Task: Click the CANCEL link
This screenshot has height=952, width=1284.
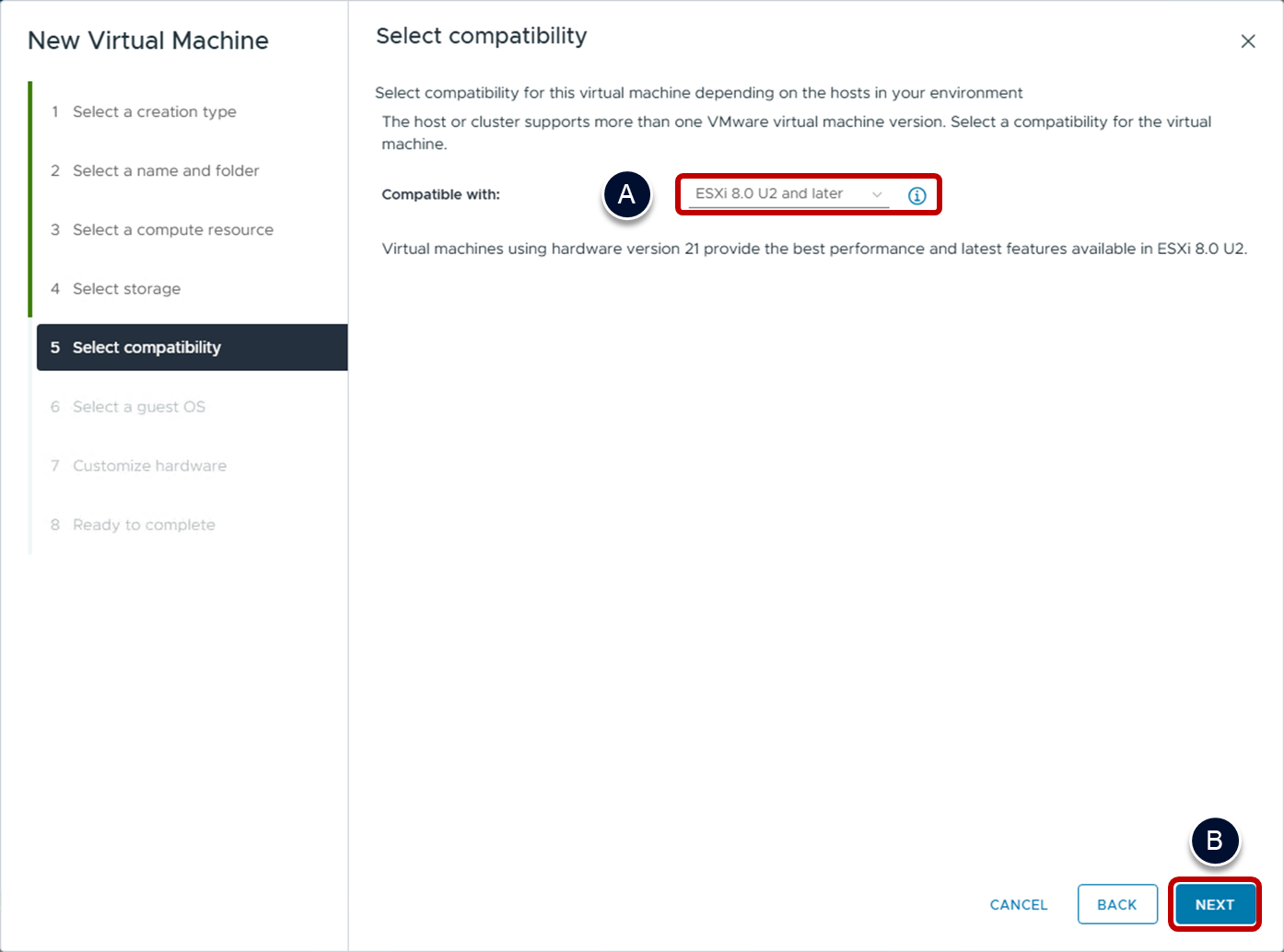Action: (1018, 905)
